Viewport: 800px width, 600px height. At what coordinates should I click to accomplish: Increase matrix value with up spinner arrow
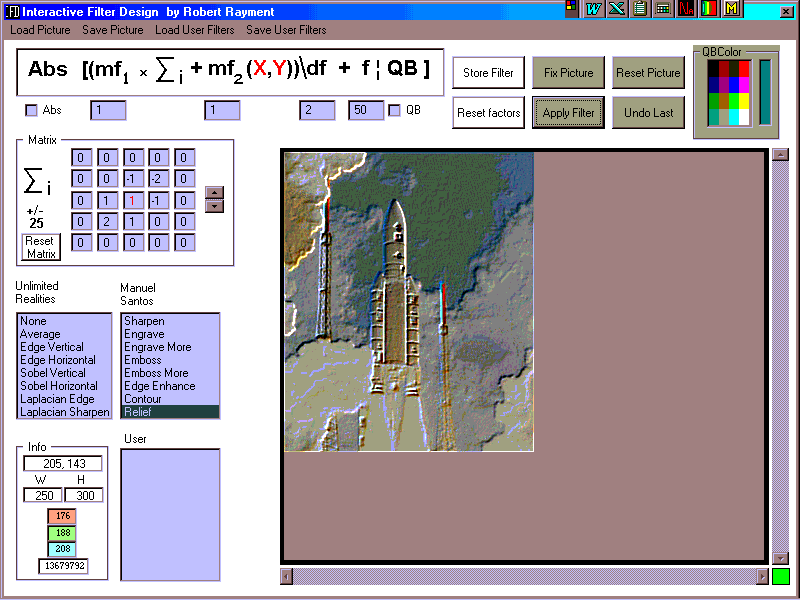point(214,192)
